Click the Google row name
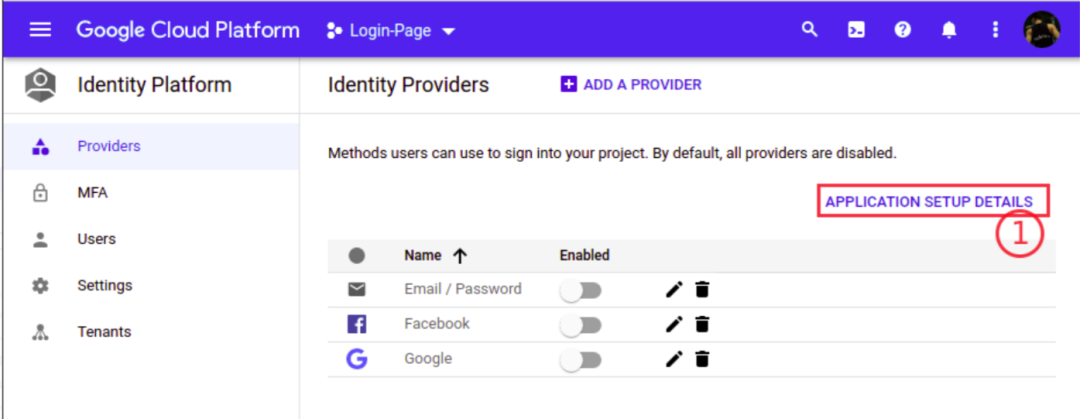 coord(428,359)
